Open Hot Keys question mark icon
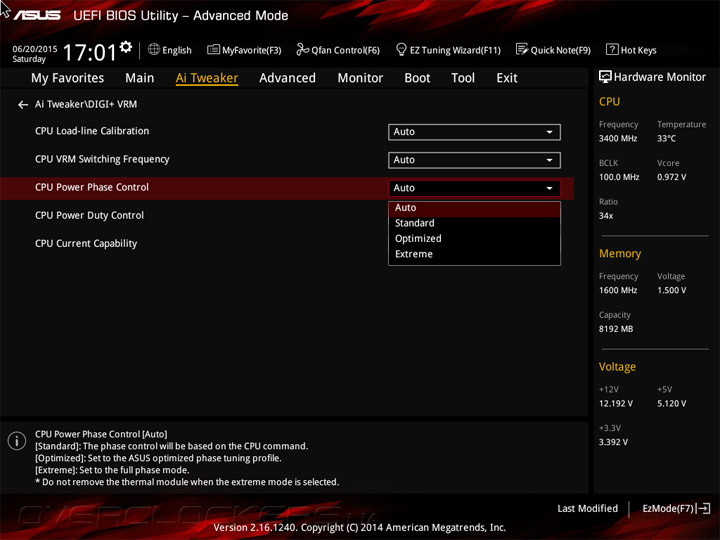 click(x=612, y=49)
